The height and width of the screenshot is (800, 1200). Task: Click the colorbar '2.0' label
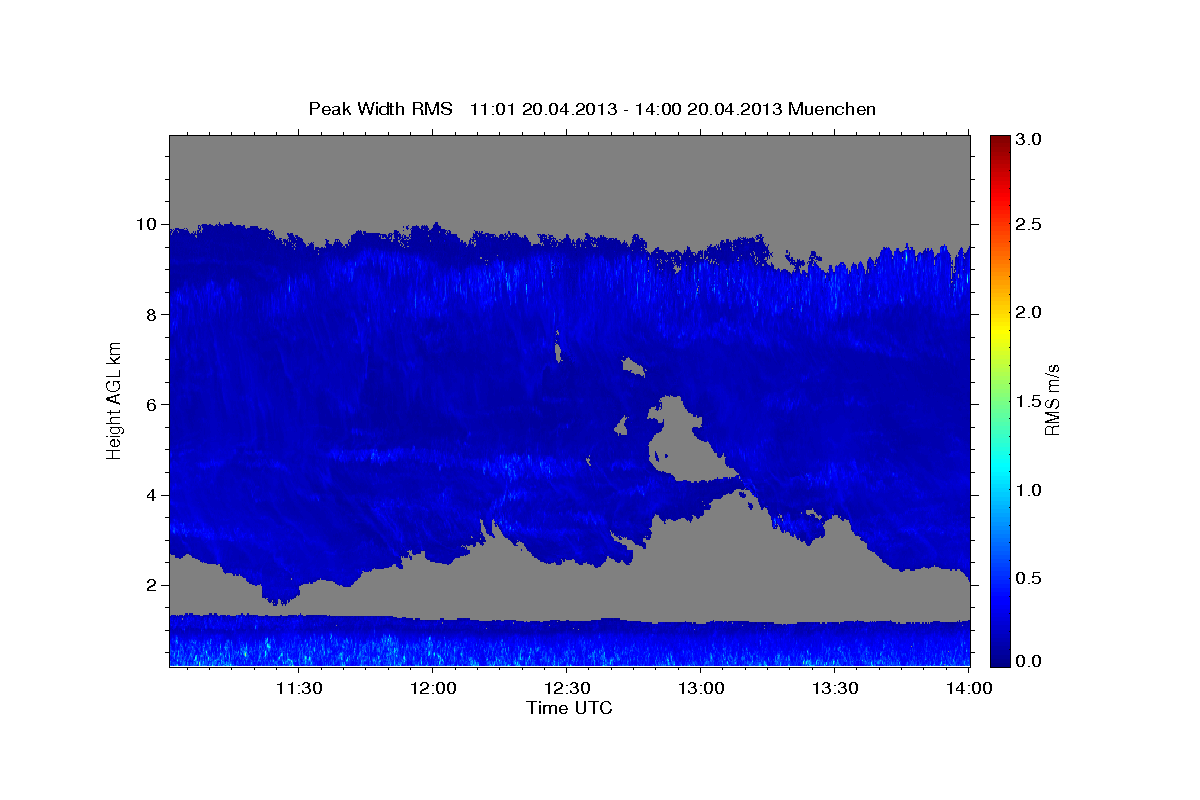point(1030,312)
